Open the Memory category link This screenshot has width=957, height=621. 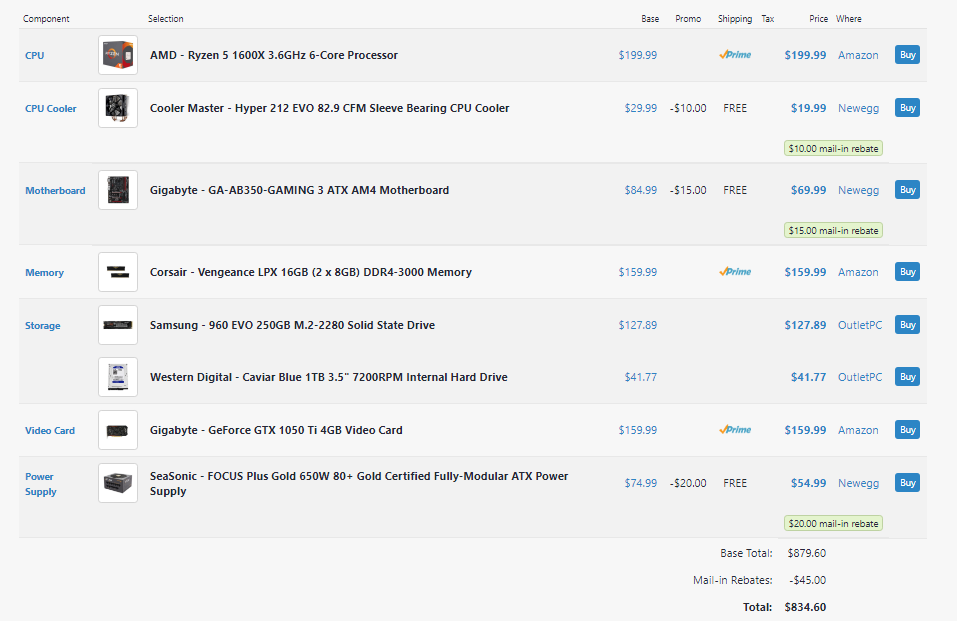pyautogui.click(x=44, y=272)
